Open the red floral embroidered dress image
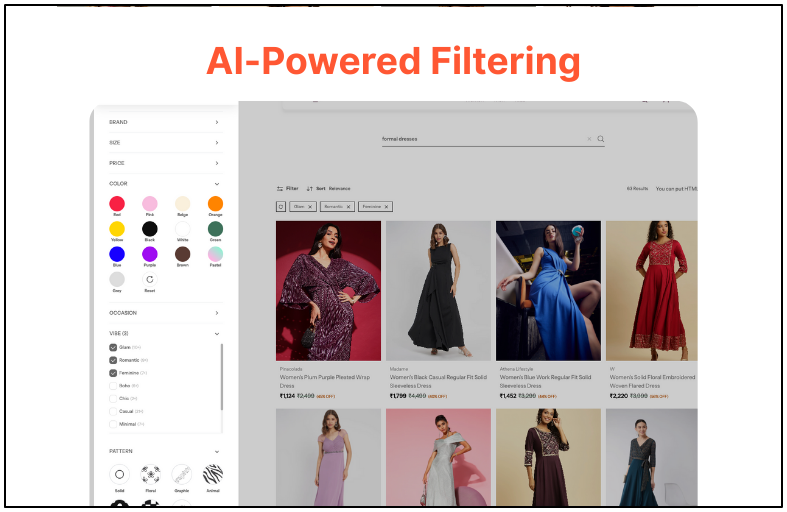Viewport: 787px width, 512px height. pos(651,291)
